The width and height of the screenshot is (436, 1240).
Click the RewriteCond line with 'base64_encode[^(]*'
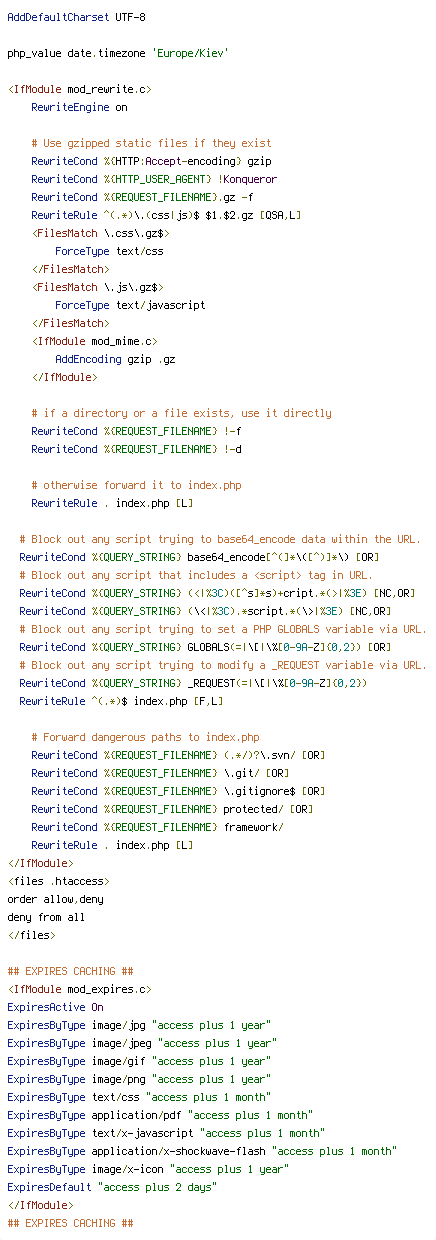(x=199, y=557)
